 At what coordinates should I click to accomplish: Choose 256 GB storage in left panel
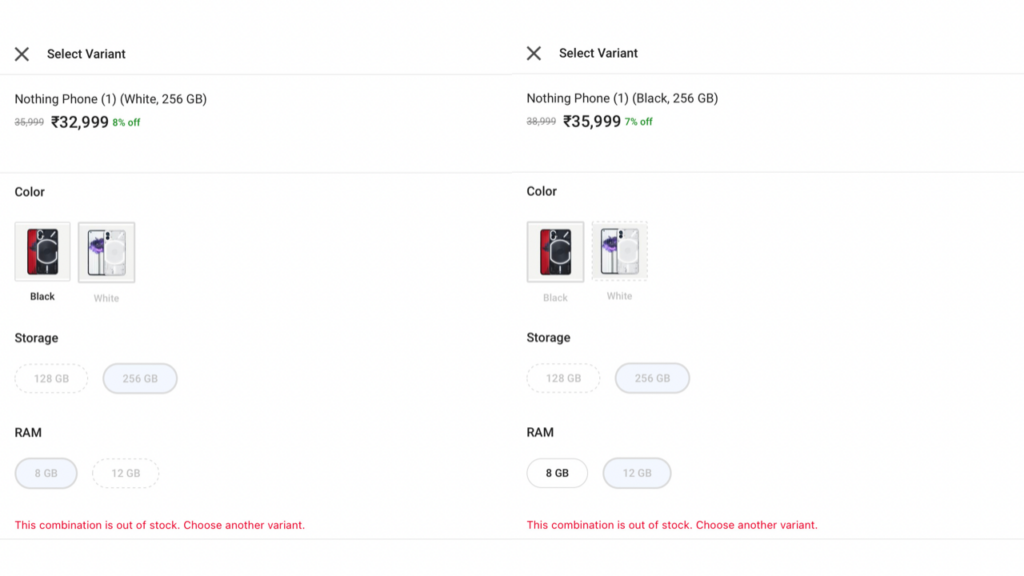(140, 379)
